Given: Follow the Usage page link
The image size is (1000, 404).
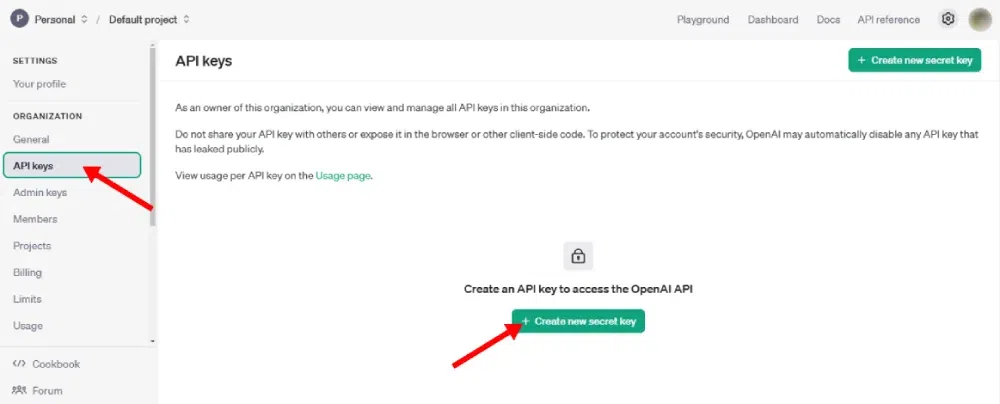Looking at the screenshot, I should [344, 176].
